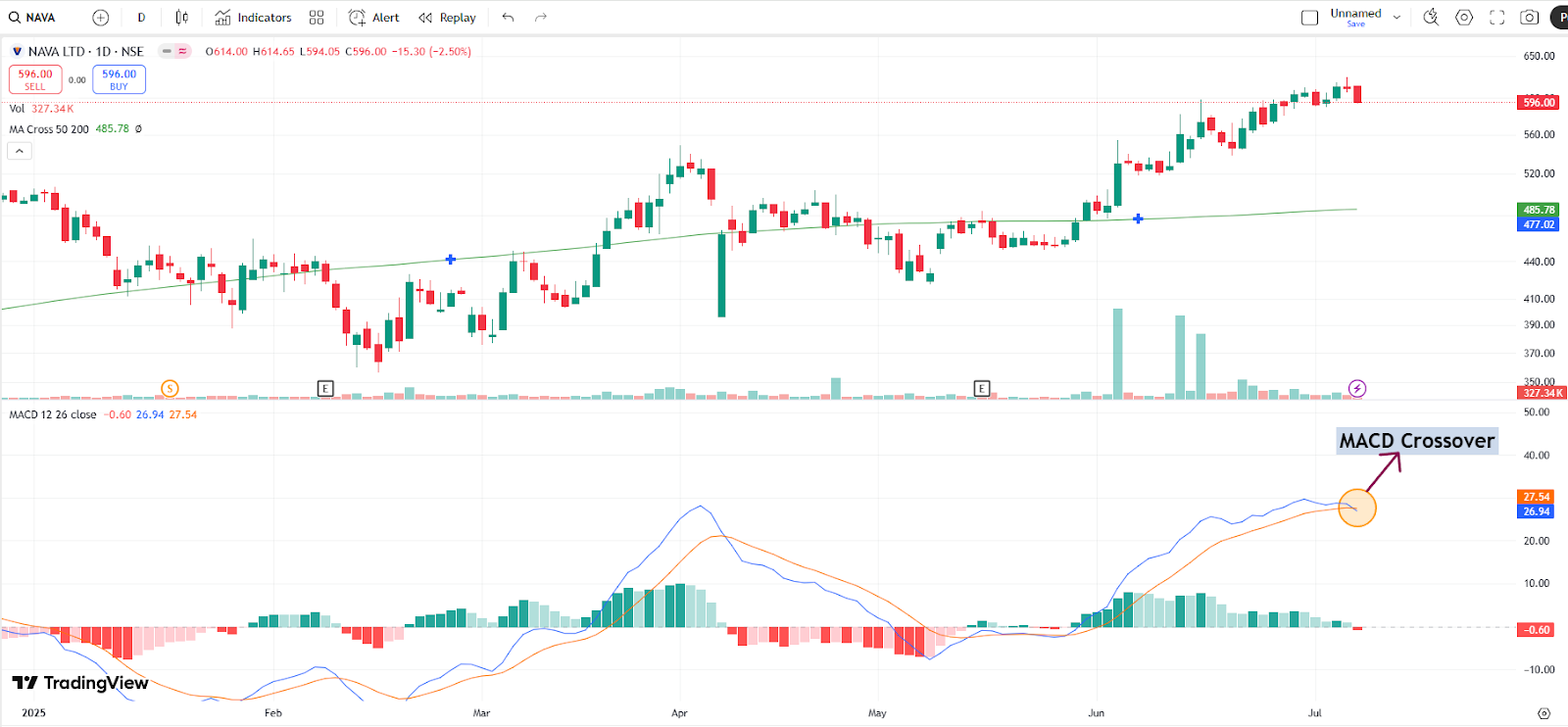Undo the last chart action

point(508,18)
